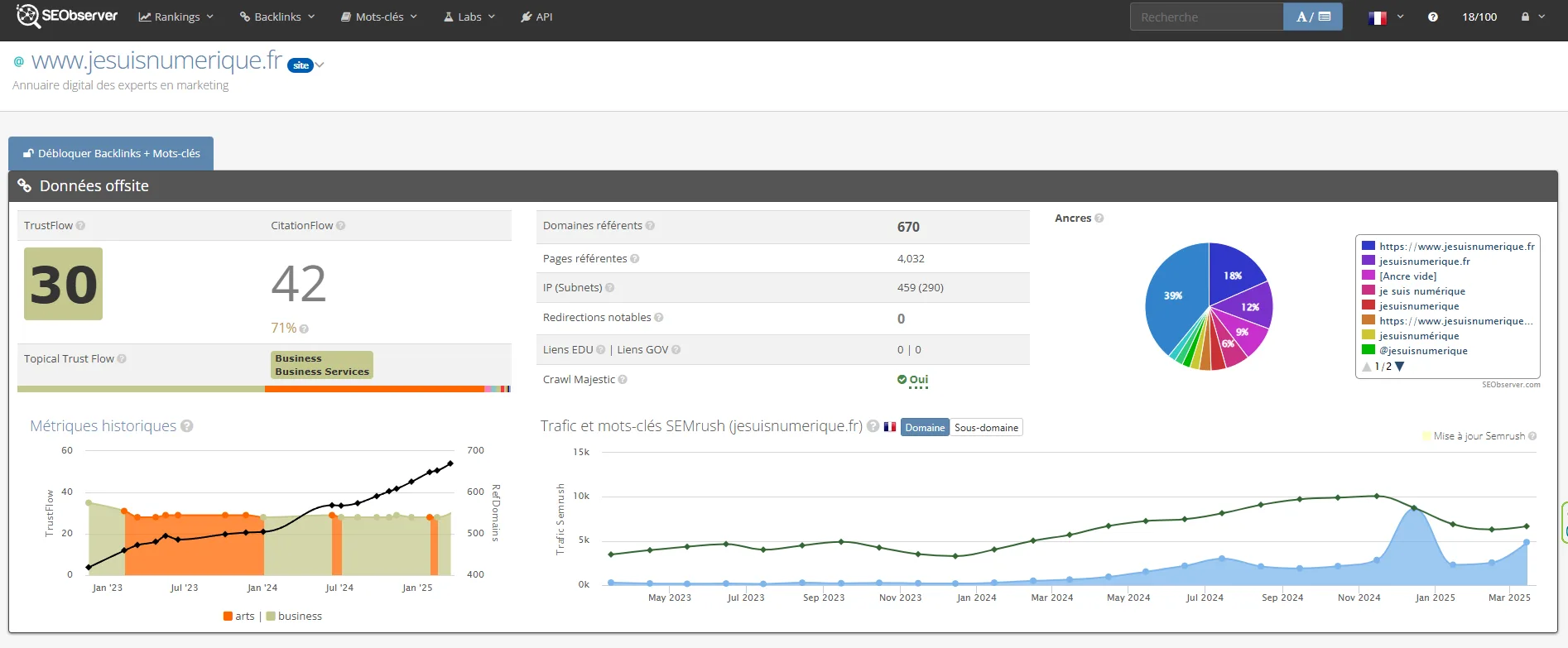Click help icon beside Ancres title
This screenshot has width=1568, height=648.
pyautogui.click(x=1099, y=218)
